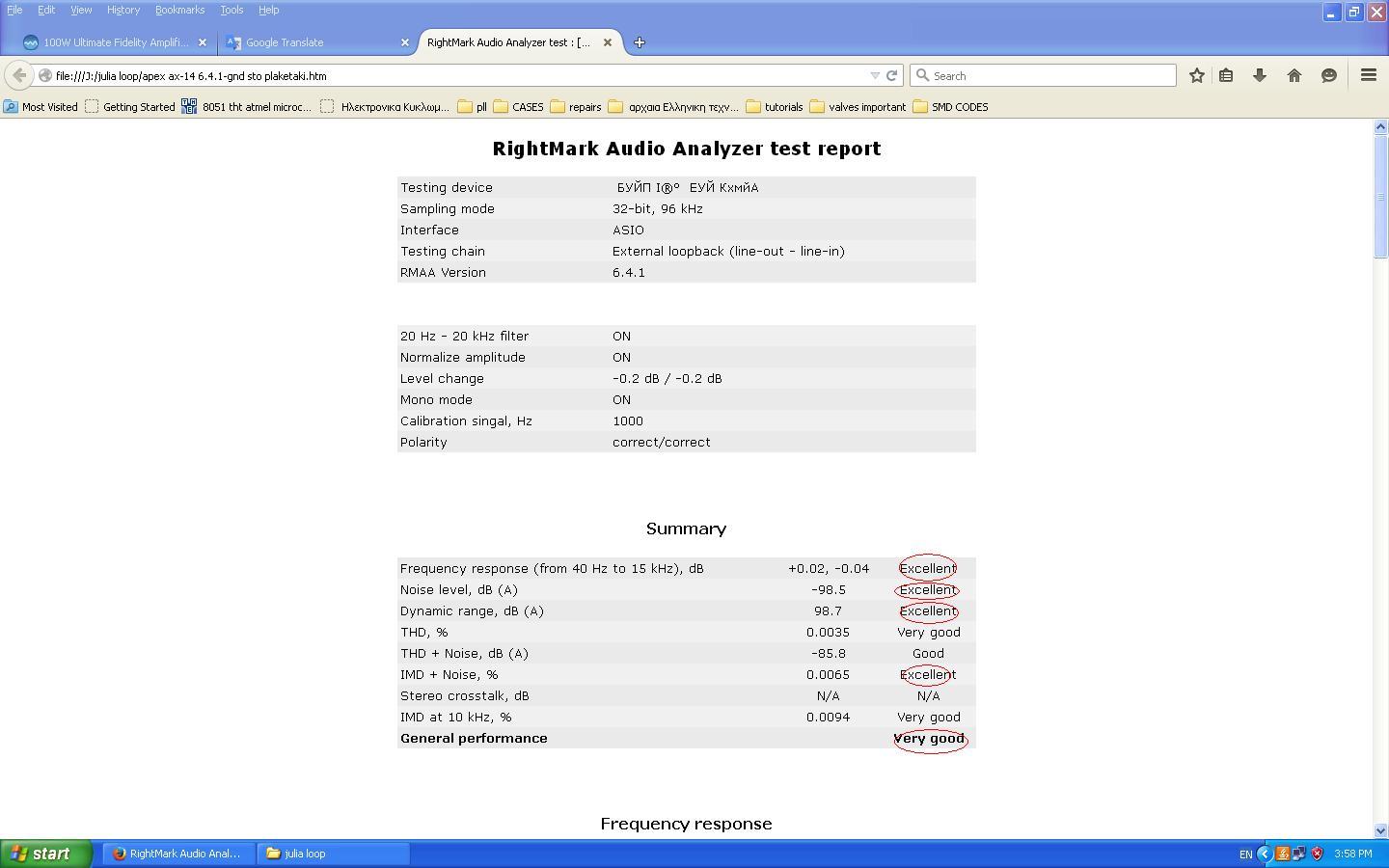Bookmark this page with star icon
This screenshot has width=1389, height=868.
pyautogui.click(x=1197, y=75)
